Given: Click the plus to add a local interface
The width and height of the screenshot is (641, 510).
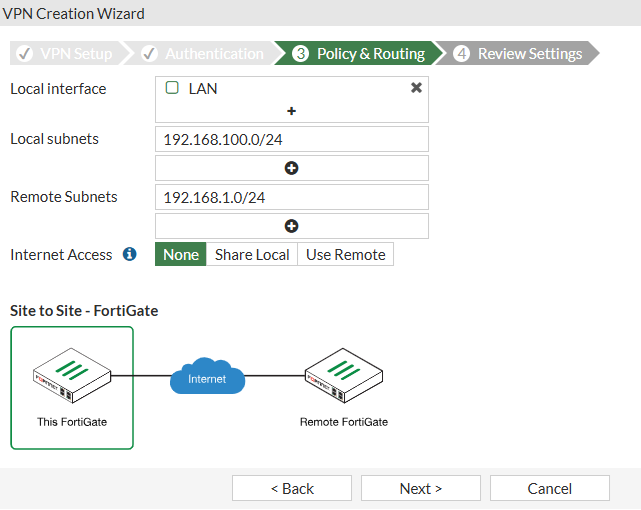Looking at the screenshot, I should tap(291, 111).
